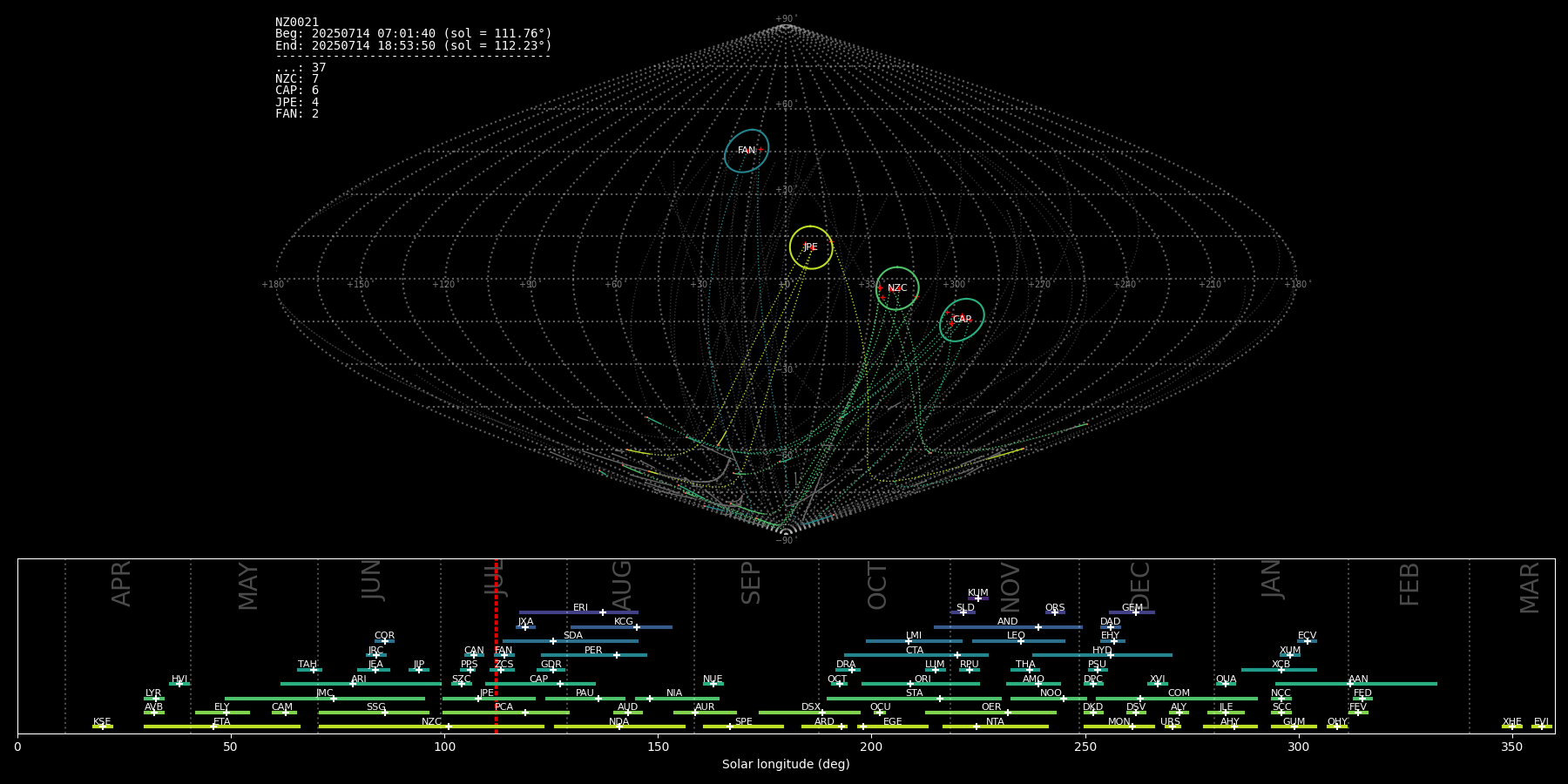Click the ETA shower label in the timeline
Image resolution: width=1568 pixels, height=784 pixels.
click(222, 722)
